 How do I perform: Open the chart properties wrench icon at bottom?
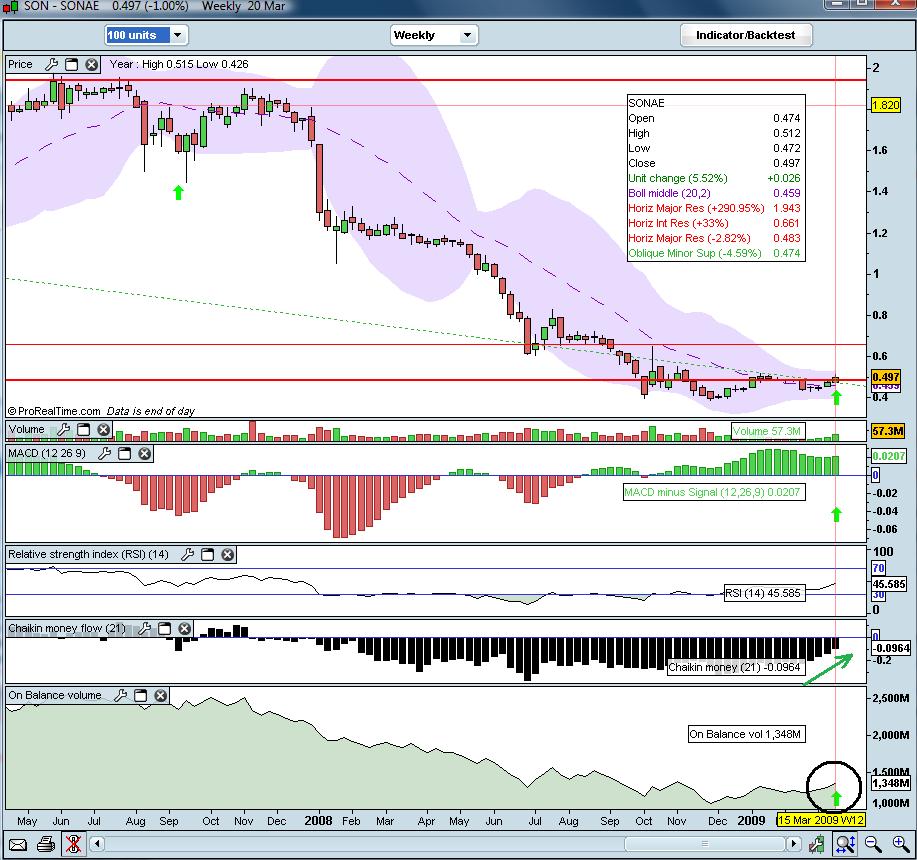pyautogui.click(x=817, y=844)
